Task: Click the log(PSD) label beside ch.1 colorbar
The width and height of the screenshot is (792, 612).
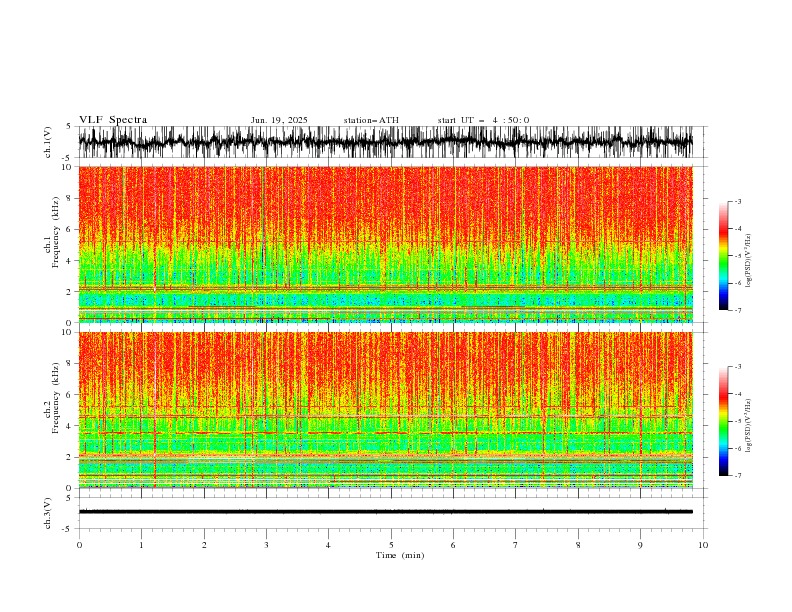Action: pyautogui.click(x=749, y=261)
